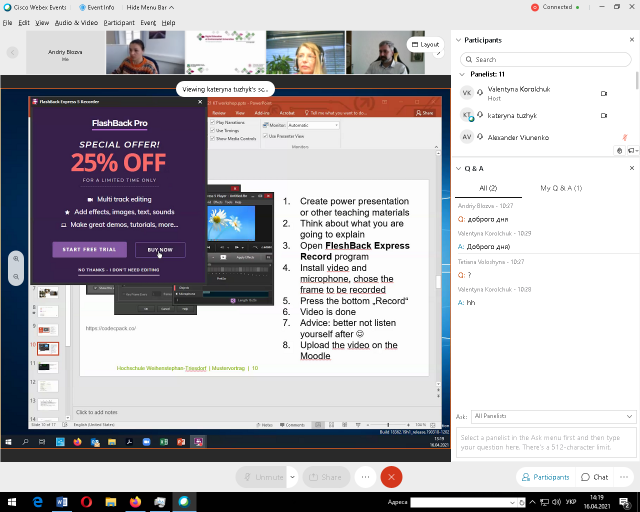Open Monitor Automatic dropdown in PowerPoint
The height and width of the screenshot is (512, 640).
pyautogui.click(x=313, y=125)
